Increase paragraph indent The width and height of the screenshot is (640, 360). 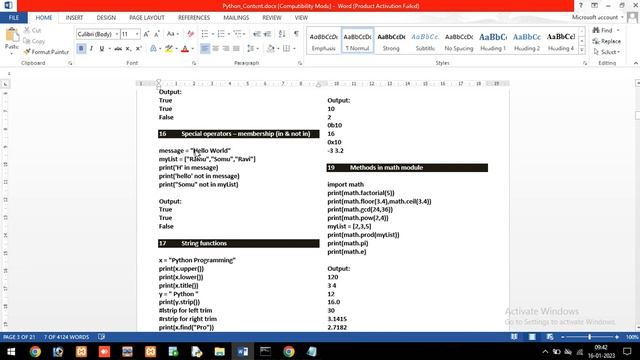pos(267,34)
